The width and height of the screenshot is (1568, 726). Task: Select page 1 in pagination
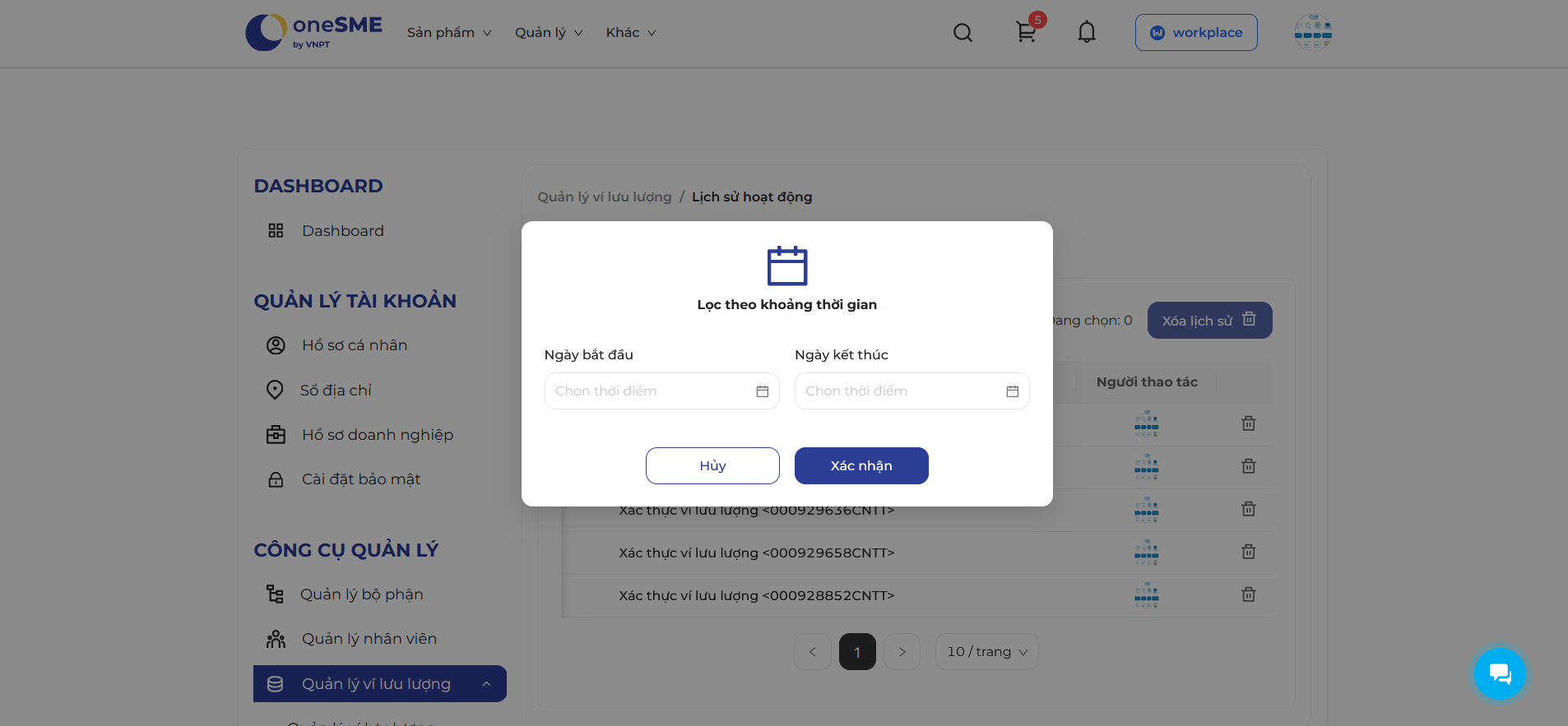tap(857, 652)
